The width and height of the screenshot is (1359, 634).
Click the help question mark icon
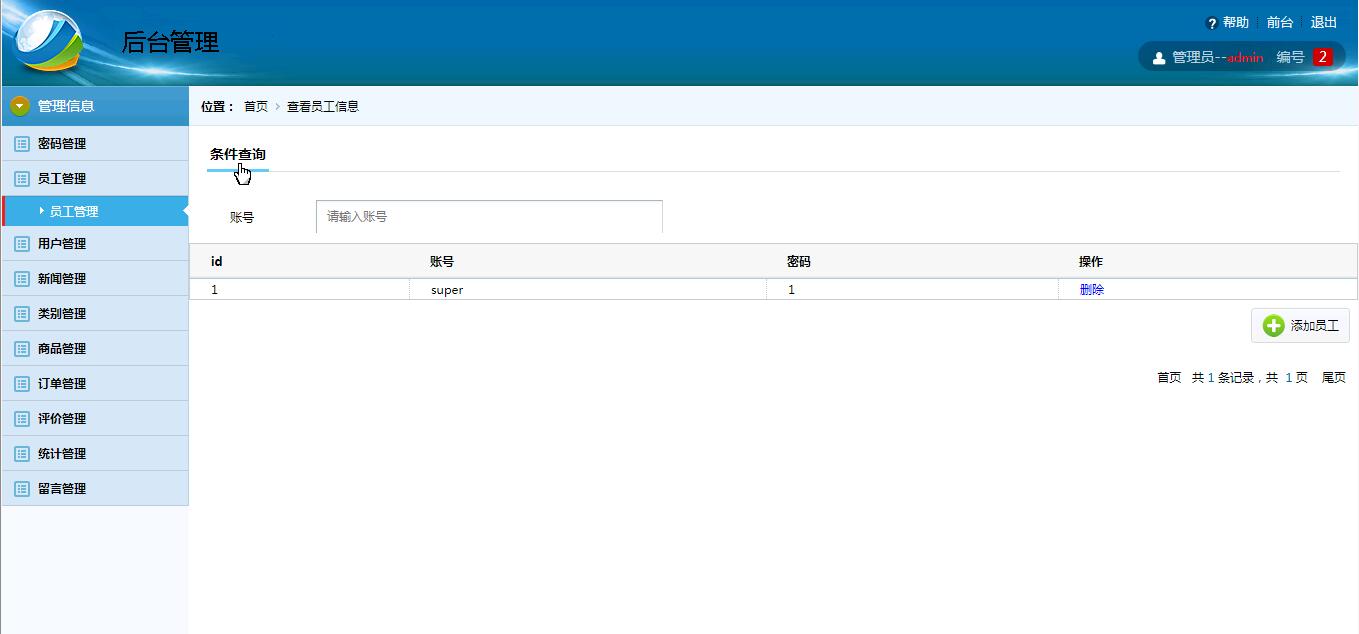click(x=1212, y=23)
